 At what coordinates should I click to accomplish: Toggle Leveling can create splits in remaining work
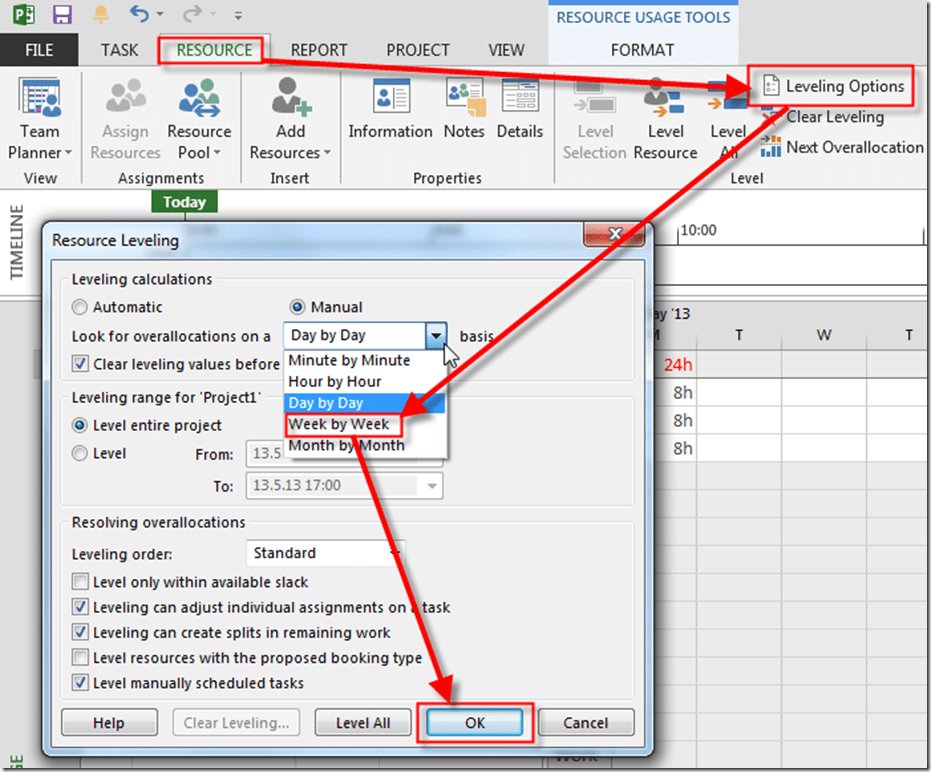[81, 633]
